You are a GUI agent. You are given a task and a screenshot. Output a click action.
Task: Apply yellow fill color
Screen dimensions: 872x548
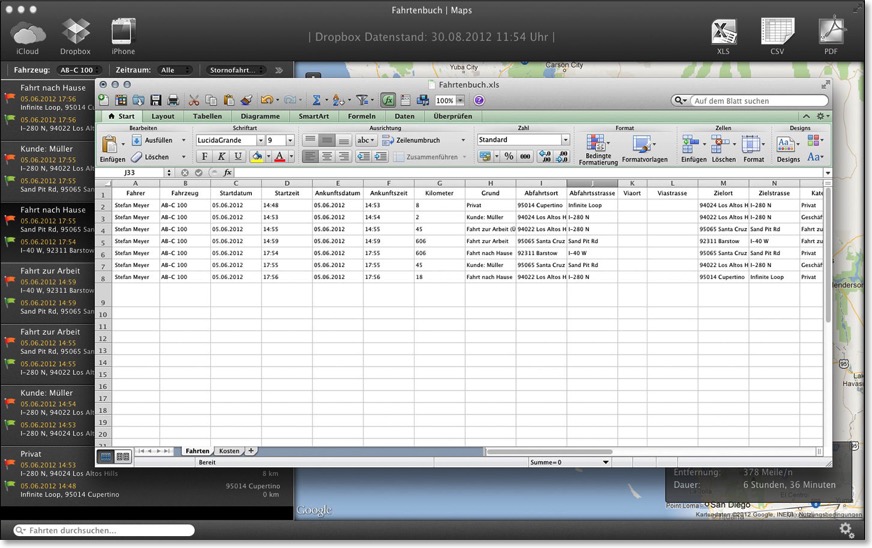click(x=256, y=156)
